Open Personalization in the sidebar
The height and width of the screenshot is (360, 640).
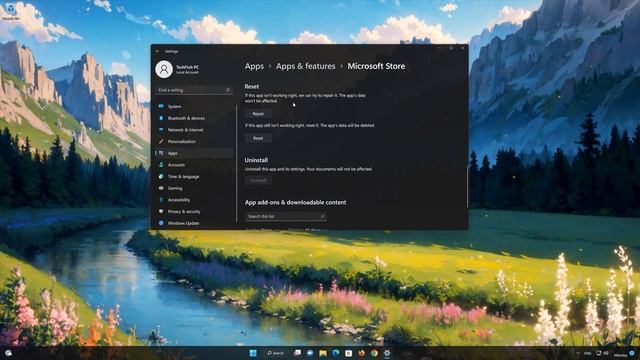click(x=194, y=142)
